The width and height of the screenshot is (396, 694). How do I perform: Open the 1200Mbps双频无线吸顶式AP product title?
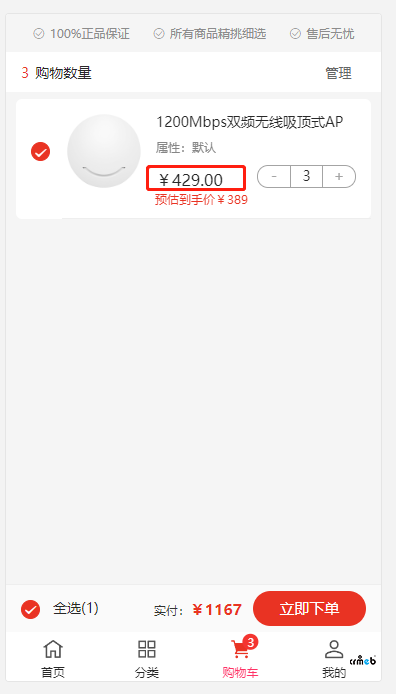pyautogui.click(x=250, y=122)
